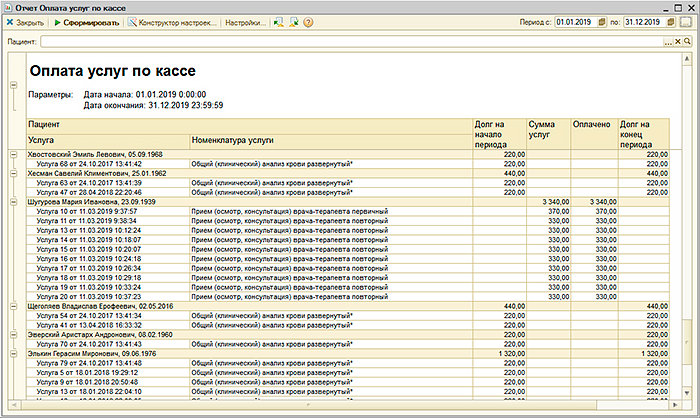Click into the Пациент input field
700x418 pixels.
point(350,43)
